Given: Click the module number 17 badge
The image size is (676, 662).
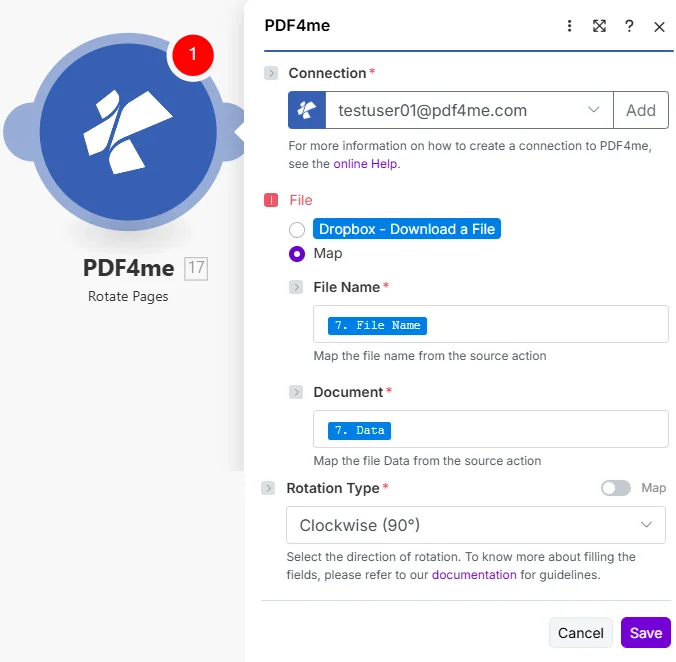Looking at the screenshot, I should (x=196, y=268).
